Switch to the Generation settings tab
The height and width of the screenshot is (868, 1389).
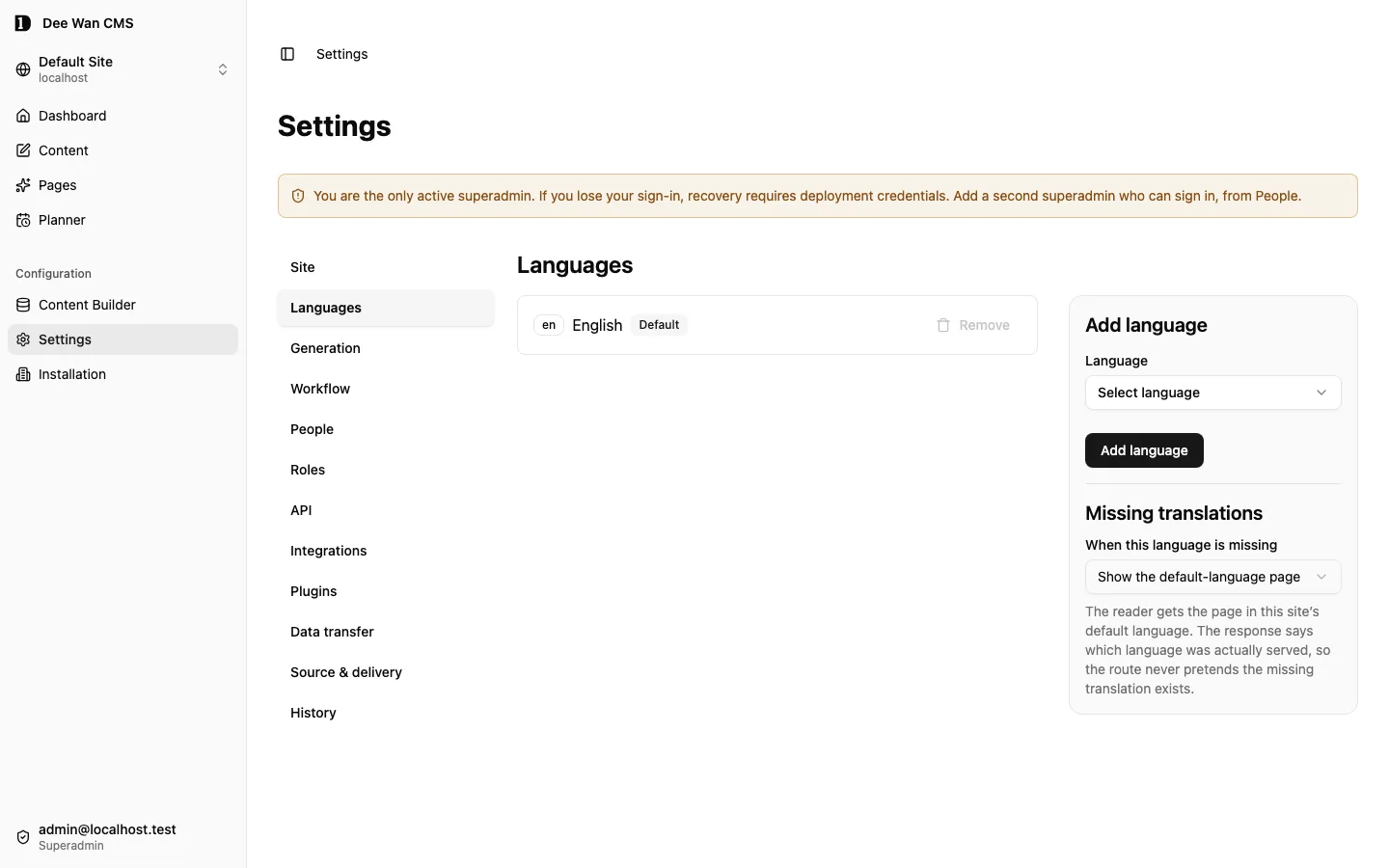(386, 348)
